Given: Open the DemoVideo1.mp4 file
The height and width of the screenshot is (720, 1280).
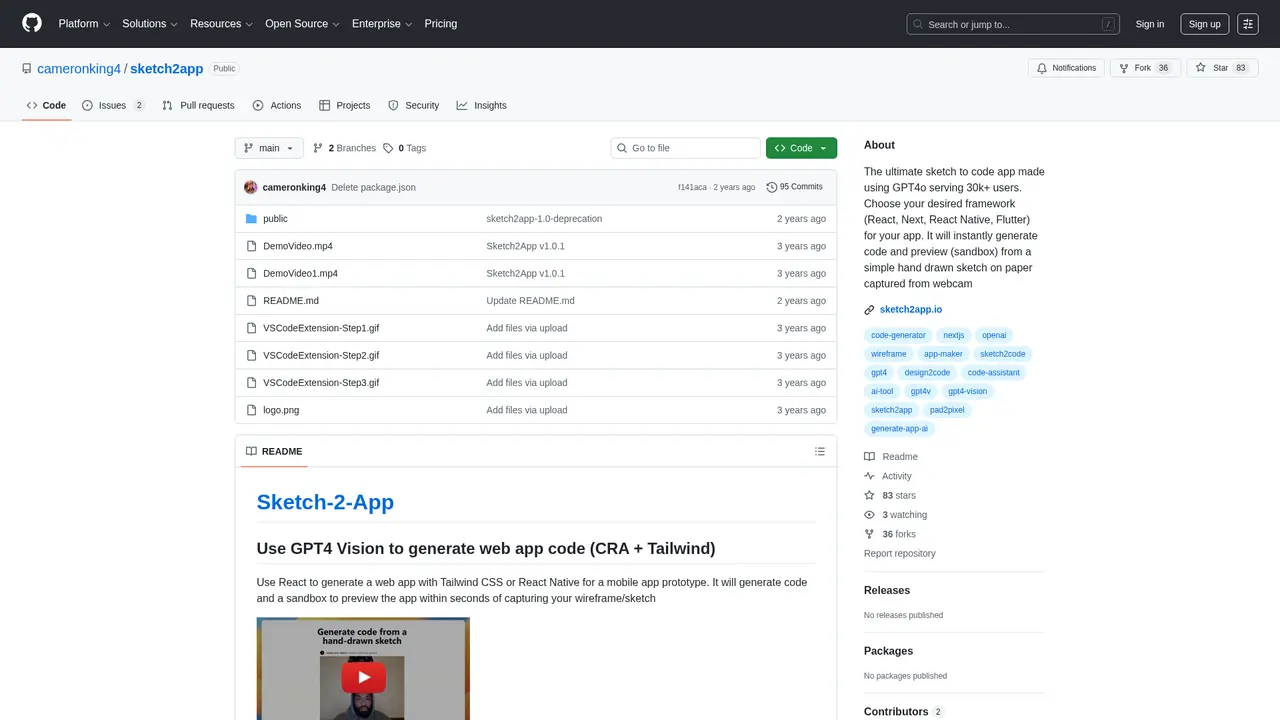Looking at the screenshot, I should tap(300, 274).
